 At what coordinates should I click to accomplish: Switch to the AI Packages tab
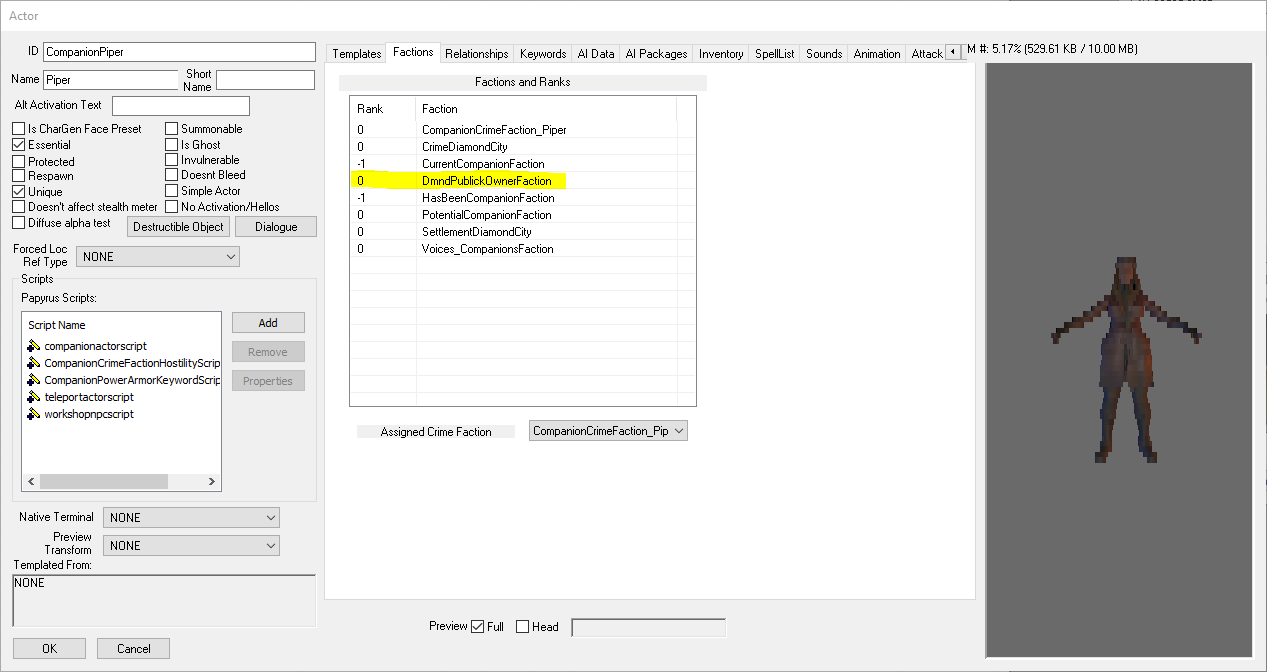pyautogui.click(x=656, y=54)
